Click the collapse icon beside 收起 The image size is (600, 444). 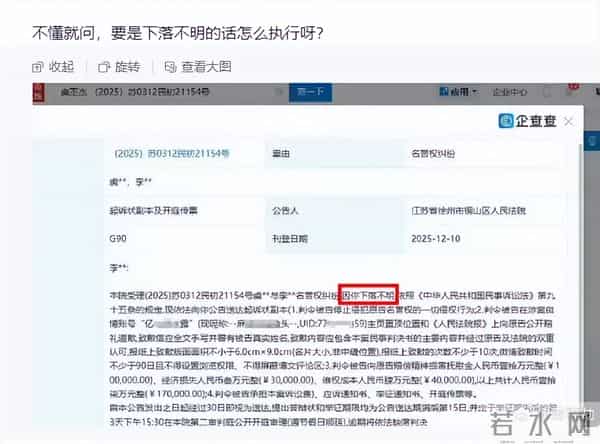coord(38,67)
